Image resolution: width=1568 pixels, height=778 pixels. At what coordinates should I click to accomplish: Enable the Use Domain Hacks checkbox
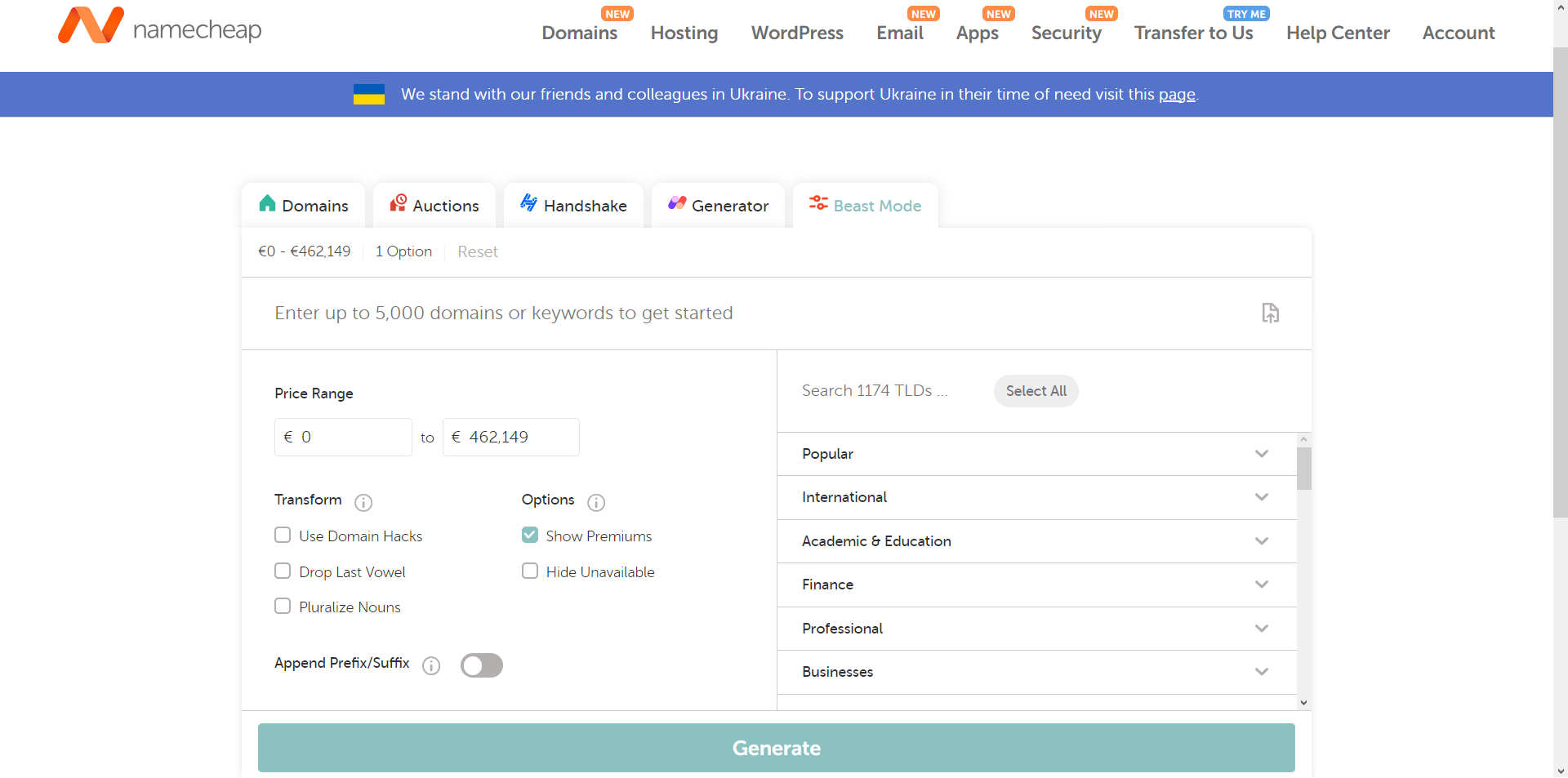click(283, 535)
